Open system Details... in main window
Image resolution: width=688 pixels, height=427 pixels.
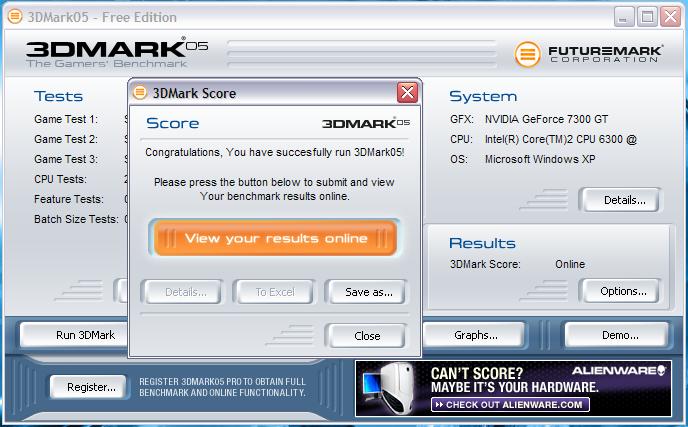click(x=621, y=200)
